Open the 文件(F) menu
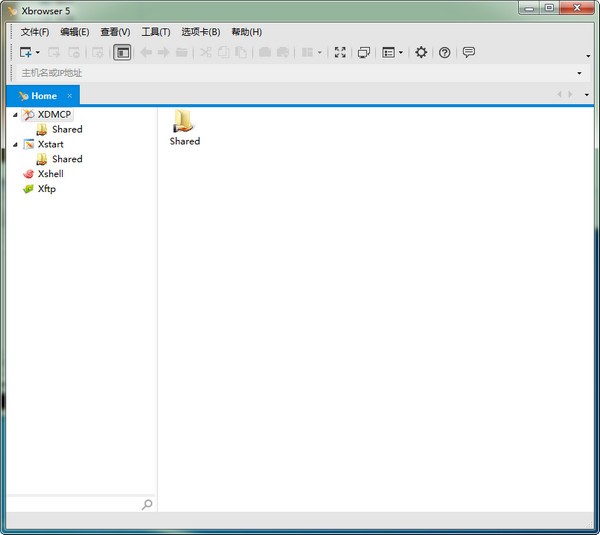This screenshot has height=535, width=600. click(35, 32)
